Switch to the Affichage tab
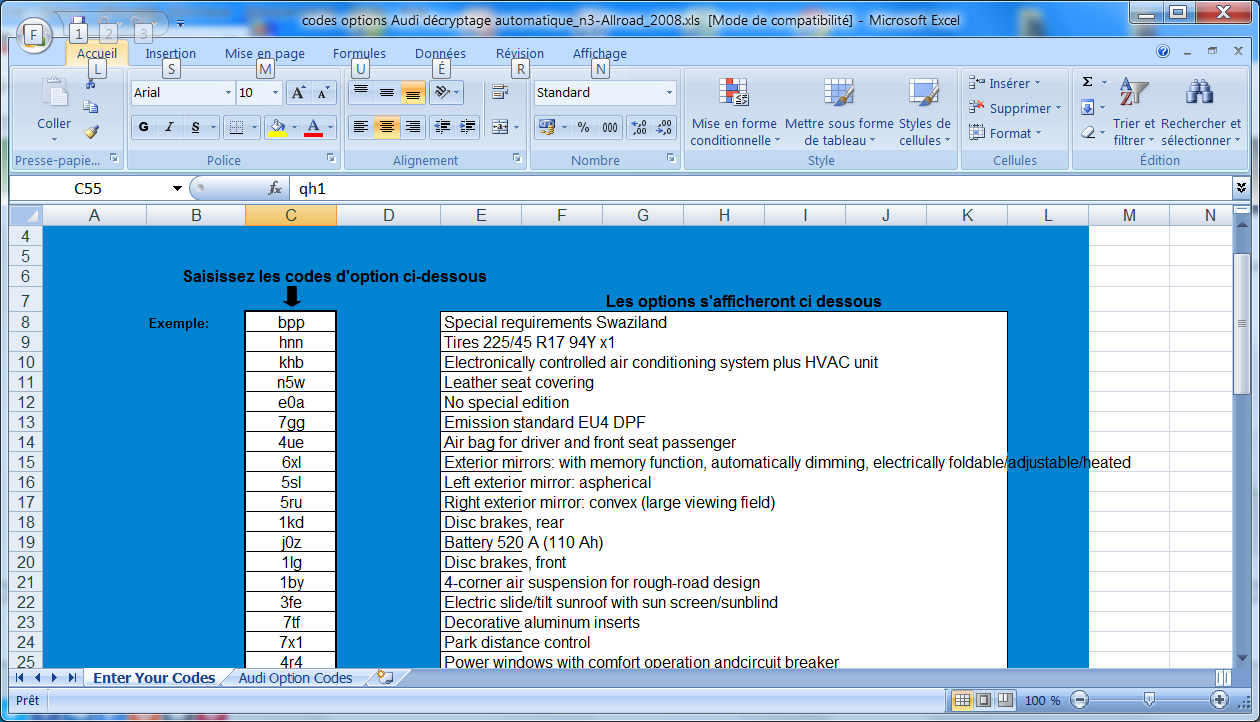Viewport: 1260px width, 722px height. coord(600,54)
